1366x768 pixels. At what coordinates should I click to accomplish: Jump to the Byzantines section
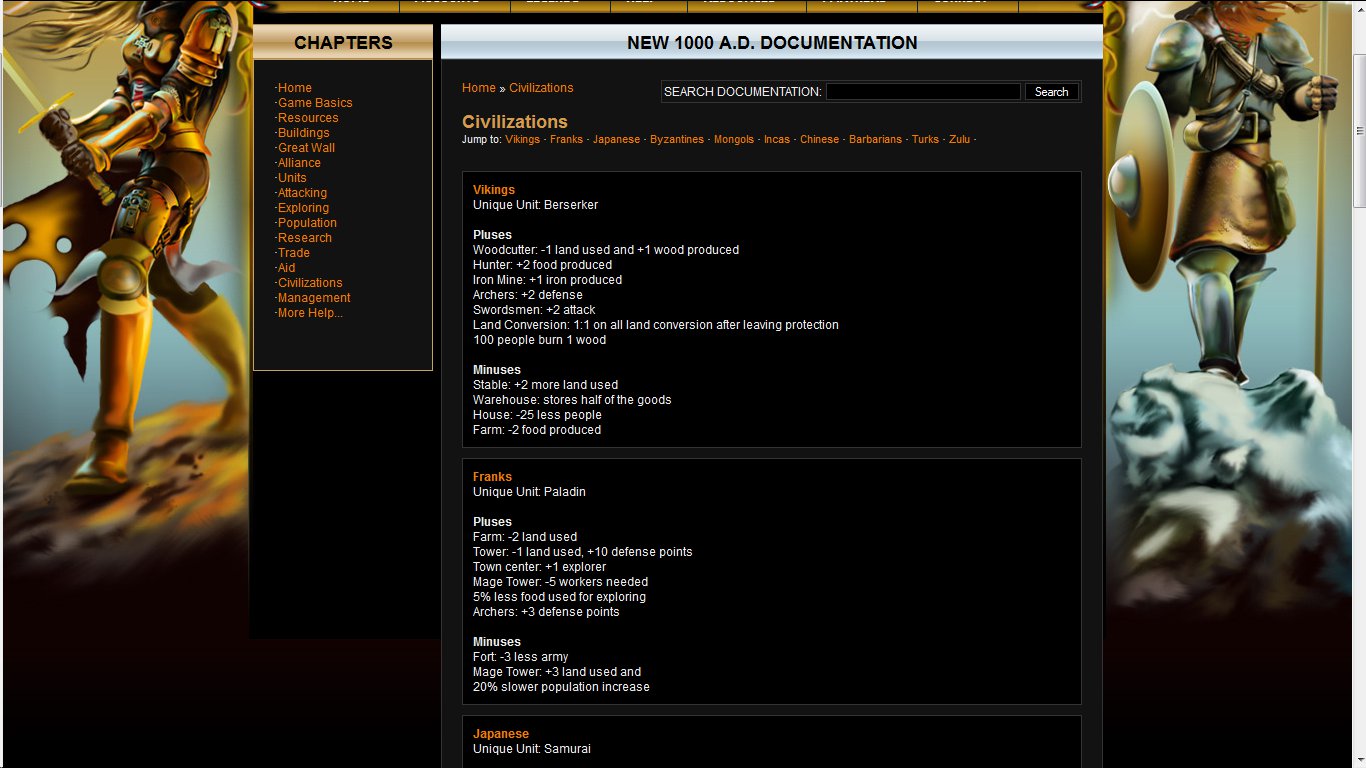pyautogui.click(x=676, y=140)
